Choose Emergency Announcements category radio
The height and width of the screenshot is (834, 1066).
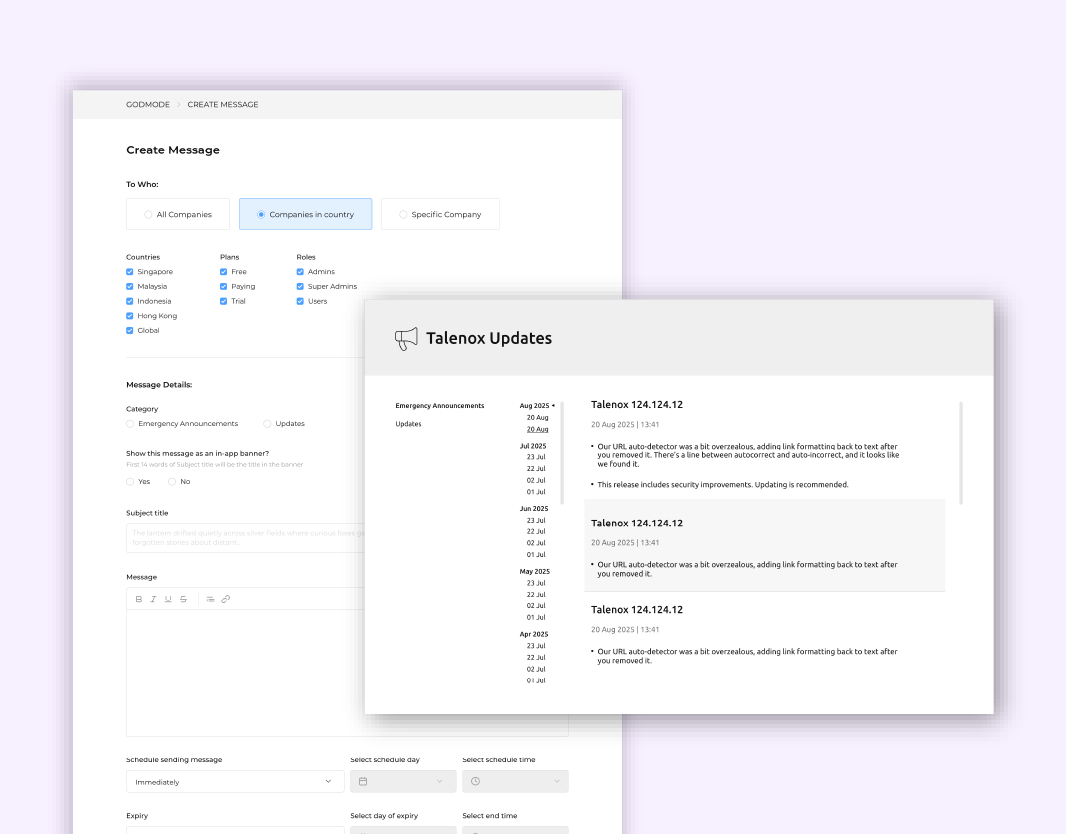(x=130, y=424)
